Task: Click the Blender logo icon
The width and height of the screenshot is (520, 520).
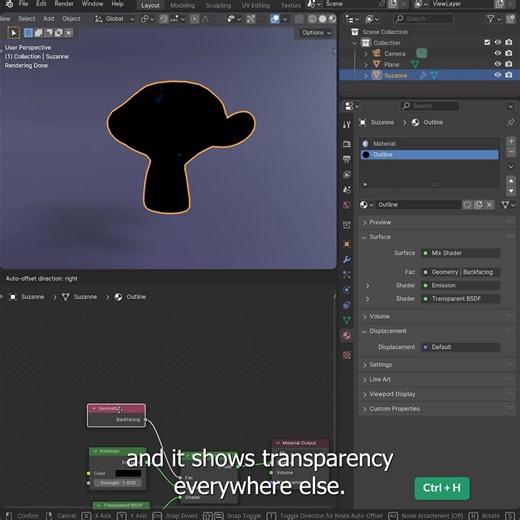Action: click(9, 4)
